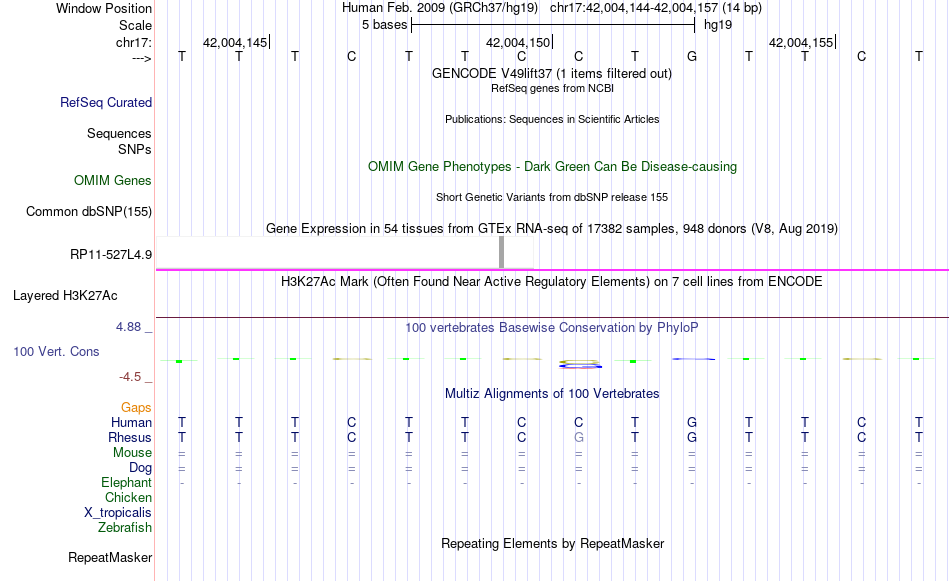Viewport: 950px width, 581px height.
Task: Click the OMIM Gene Phenotypes track title
Action: (552, 167)
